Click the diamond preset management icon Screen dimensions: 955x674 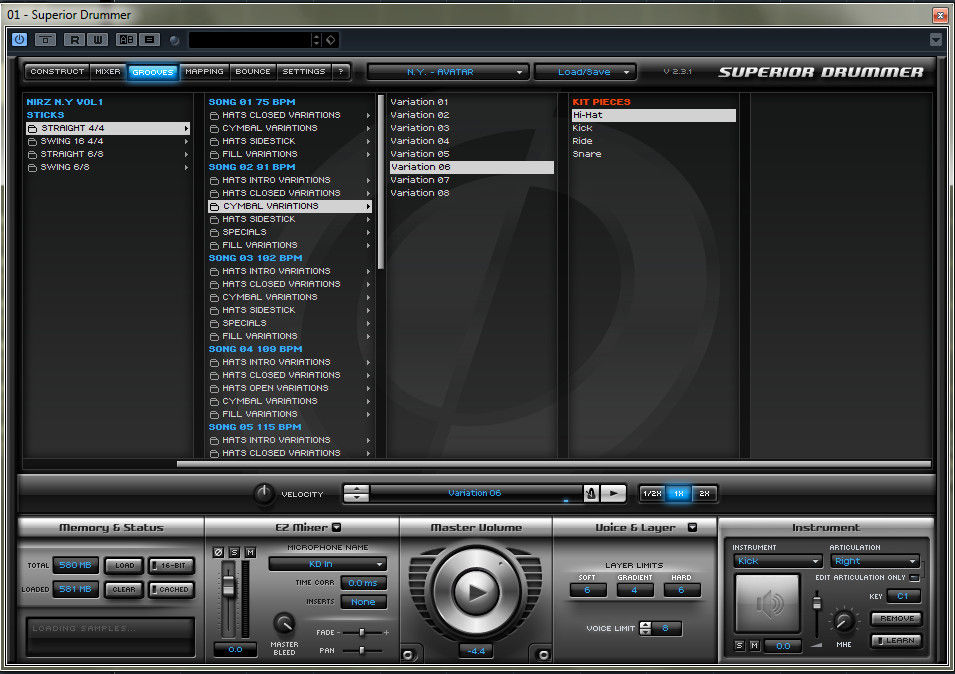point(331,40)
